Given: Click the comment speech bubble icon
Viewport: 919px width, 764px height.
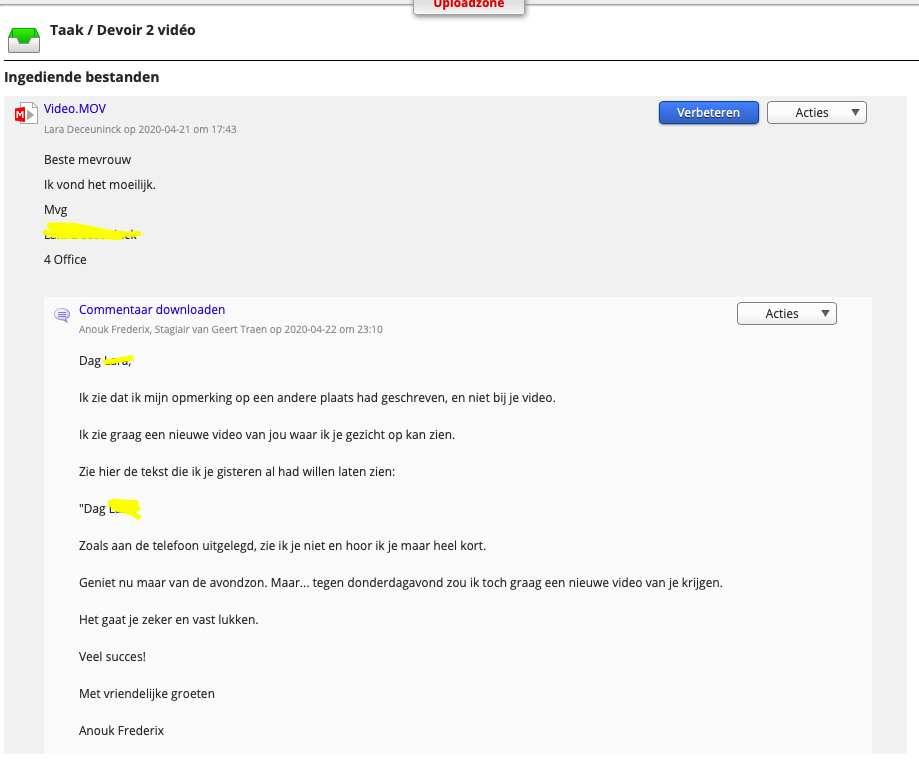Looking at the screenshot, I should pyautogui.click(x=62, y=315).
